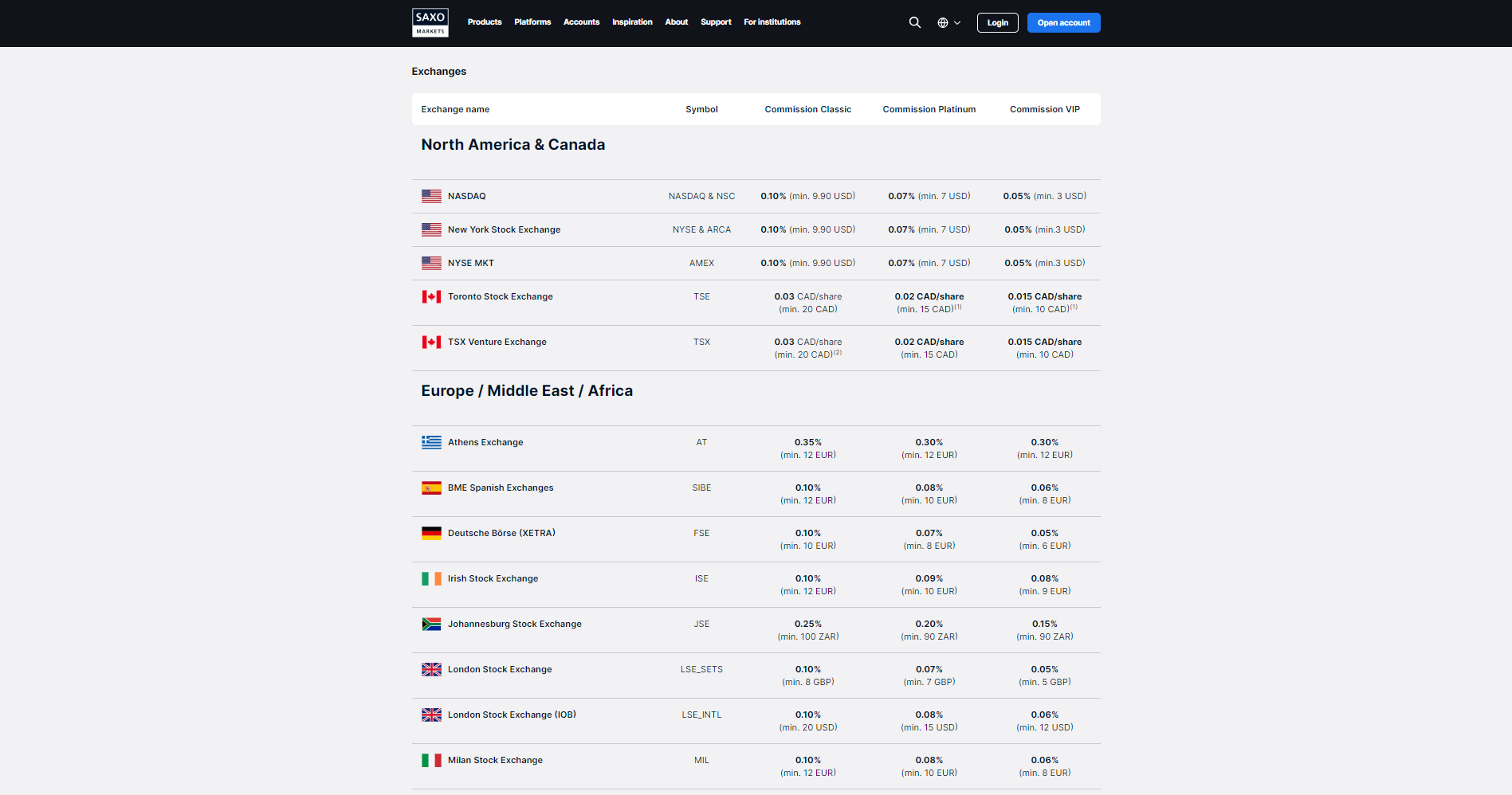Viewport: 1512px width, 795px height.
Task: Click the TSX Venture Exchange name
Action: pos(497,342)
